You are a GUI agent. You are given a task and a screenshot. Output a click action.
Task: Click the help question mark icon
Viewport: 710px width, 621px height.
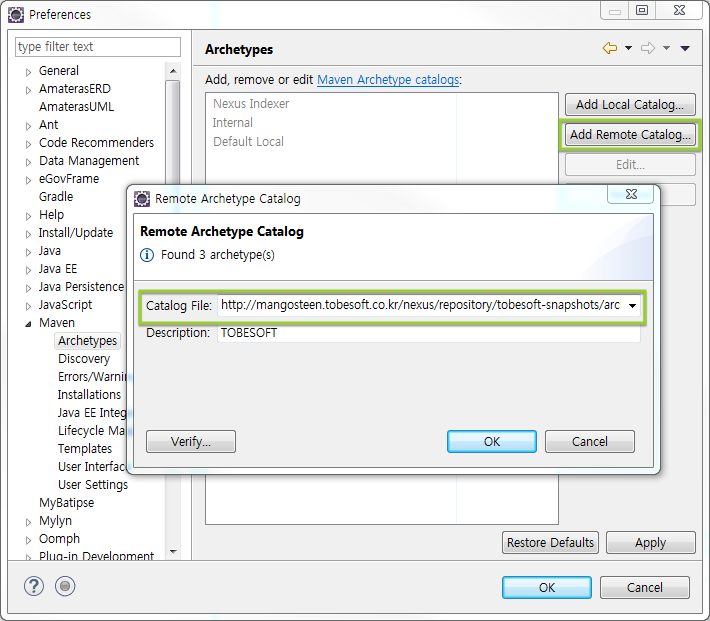pyautogui.click(x=34, y=587)
